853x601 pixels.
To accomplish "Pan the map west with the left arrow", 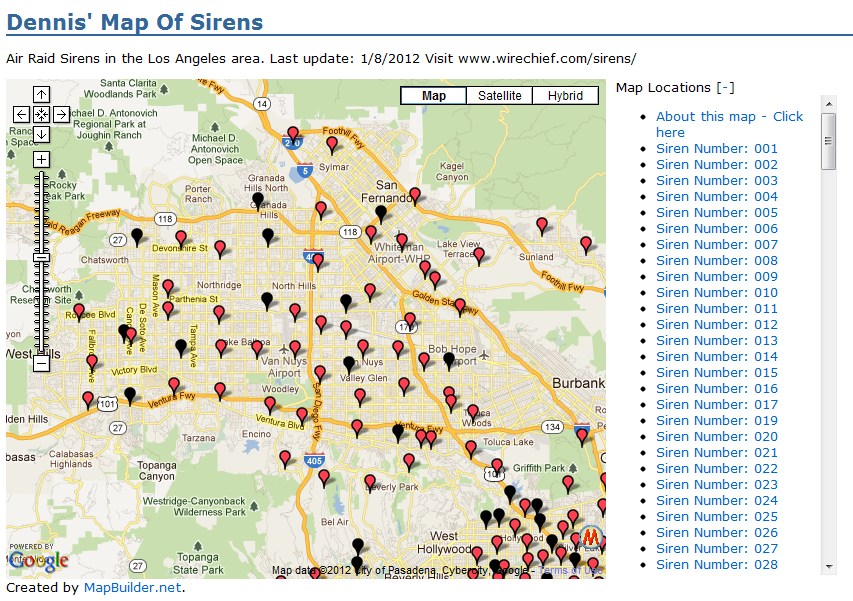I will coord(21,114).
